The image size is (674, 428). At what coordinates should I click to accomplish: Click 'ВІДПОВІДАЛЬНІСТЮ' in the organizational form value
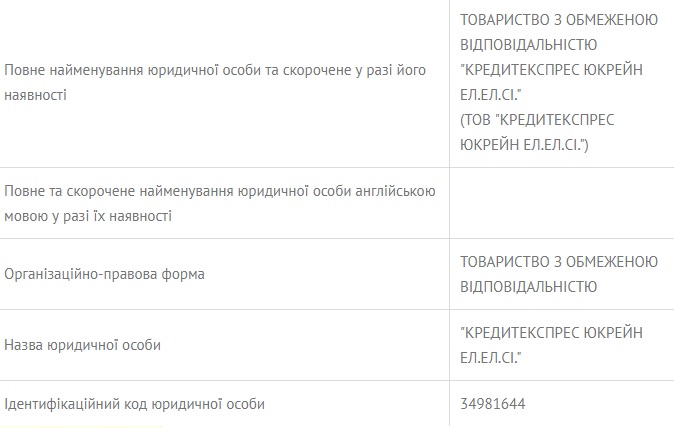coord(528,287)
